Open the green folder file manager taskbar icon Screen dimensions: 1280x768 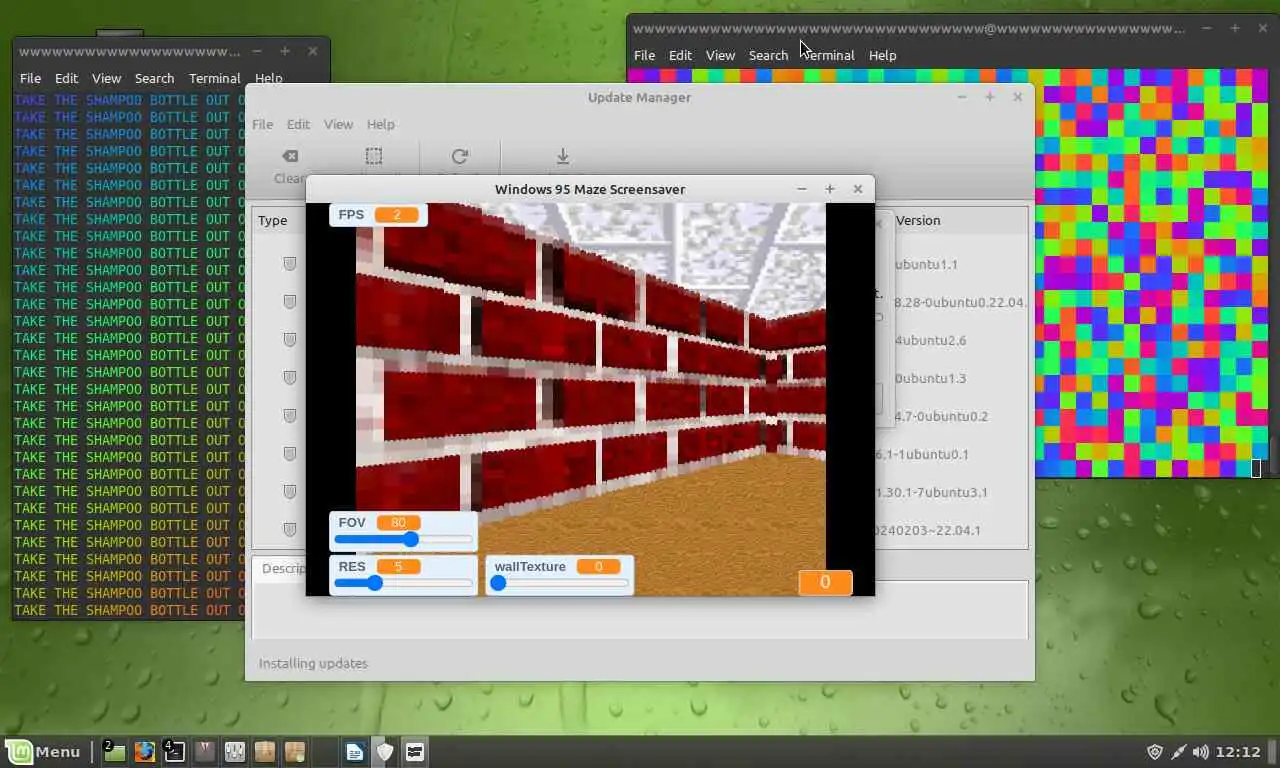coord(114,751)
